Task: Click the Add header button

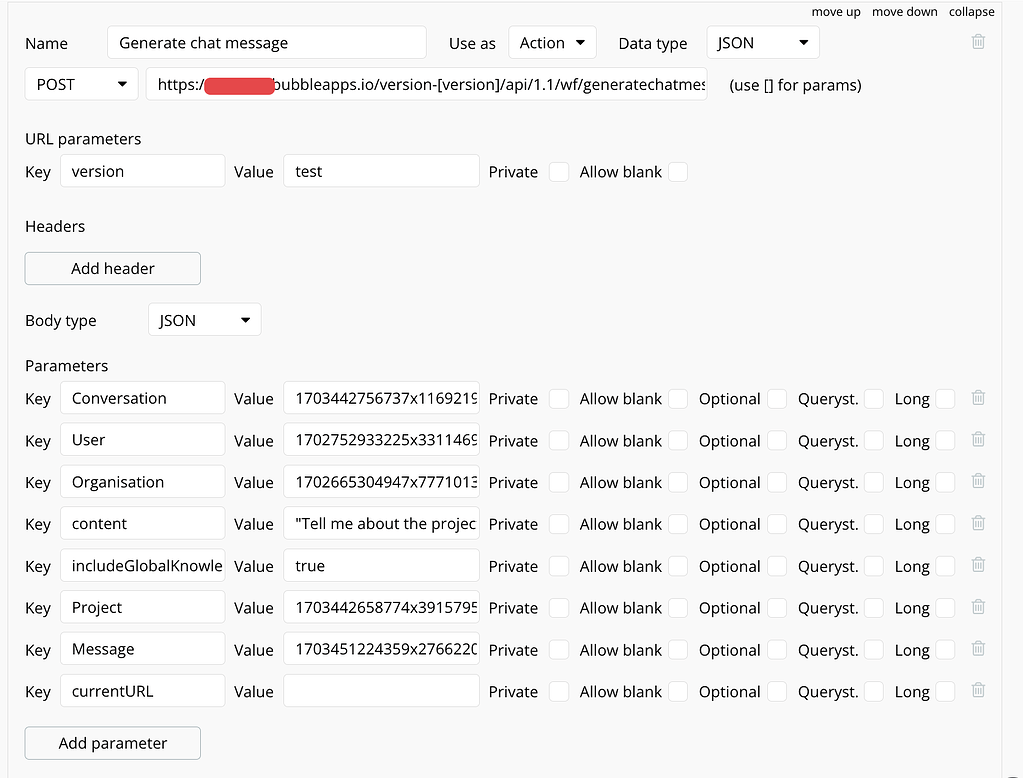Action: (x=112, y=268)
